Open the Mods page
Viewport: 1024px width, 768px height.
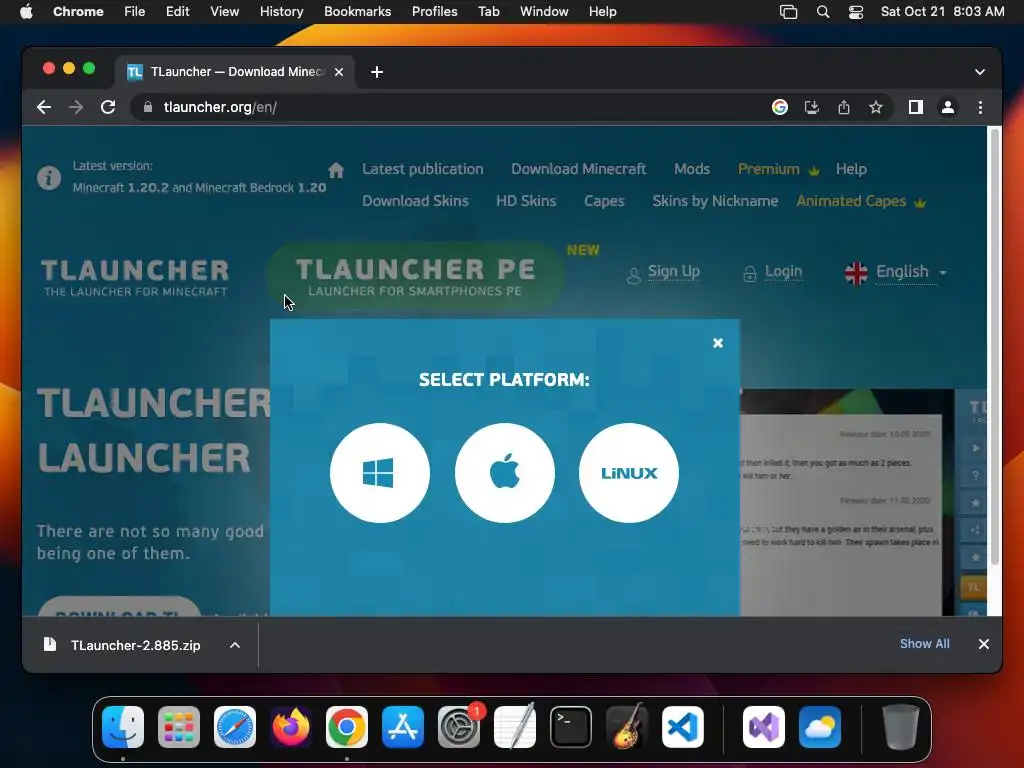tap(692, 169)
